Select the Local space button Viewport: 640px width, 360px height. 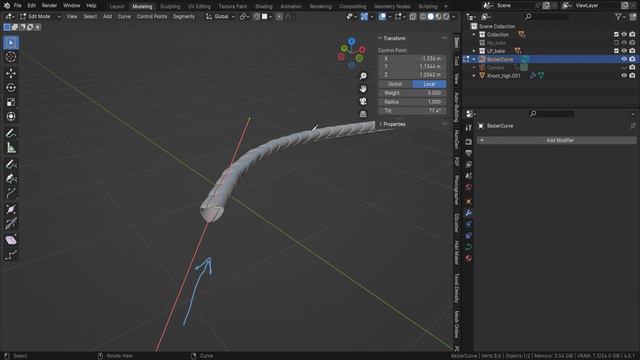(429, 84)
